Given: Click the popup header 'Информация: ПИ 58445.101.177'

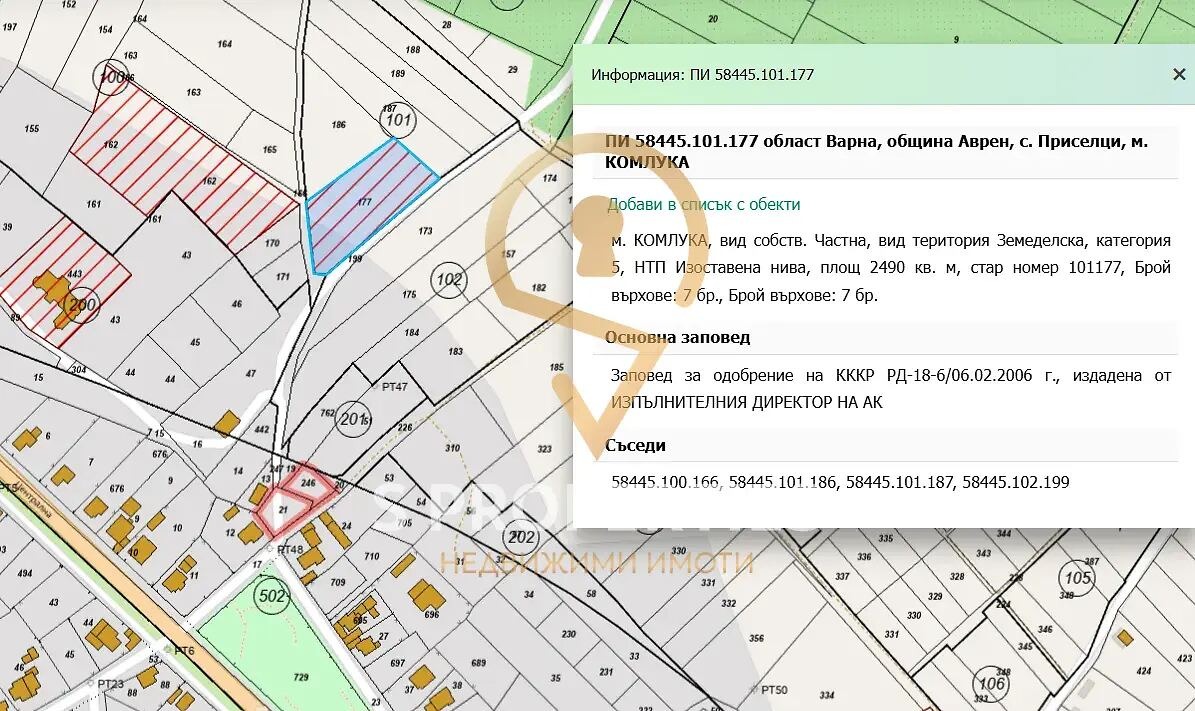Looking at the screenshot, I should (x=702, y=75).
